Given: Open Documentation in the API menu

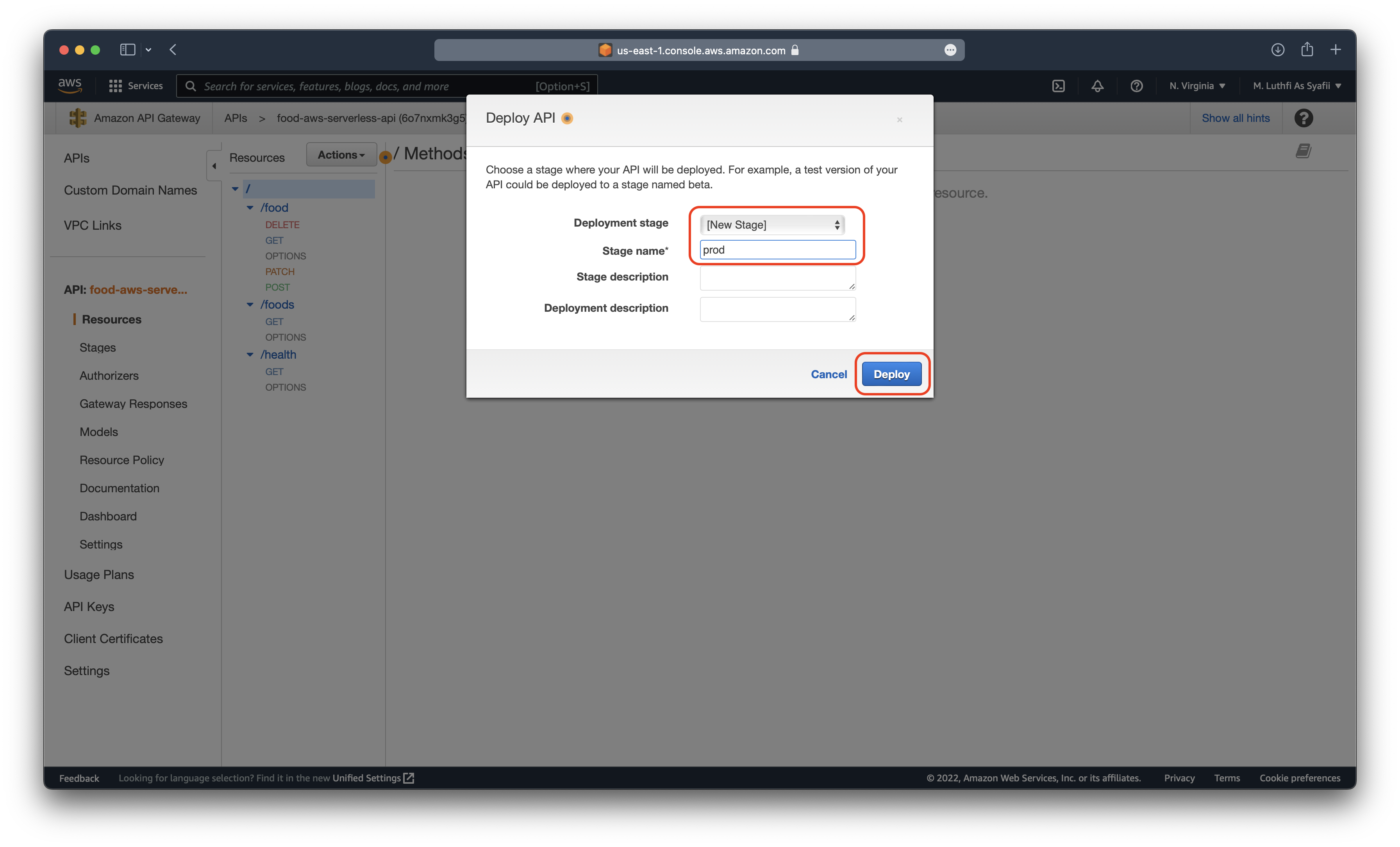Looking at the screenshot, I should coord(119,488).
